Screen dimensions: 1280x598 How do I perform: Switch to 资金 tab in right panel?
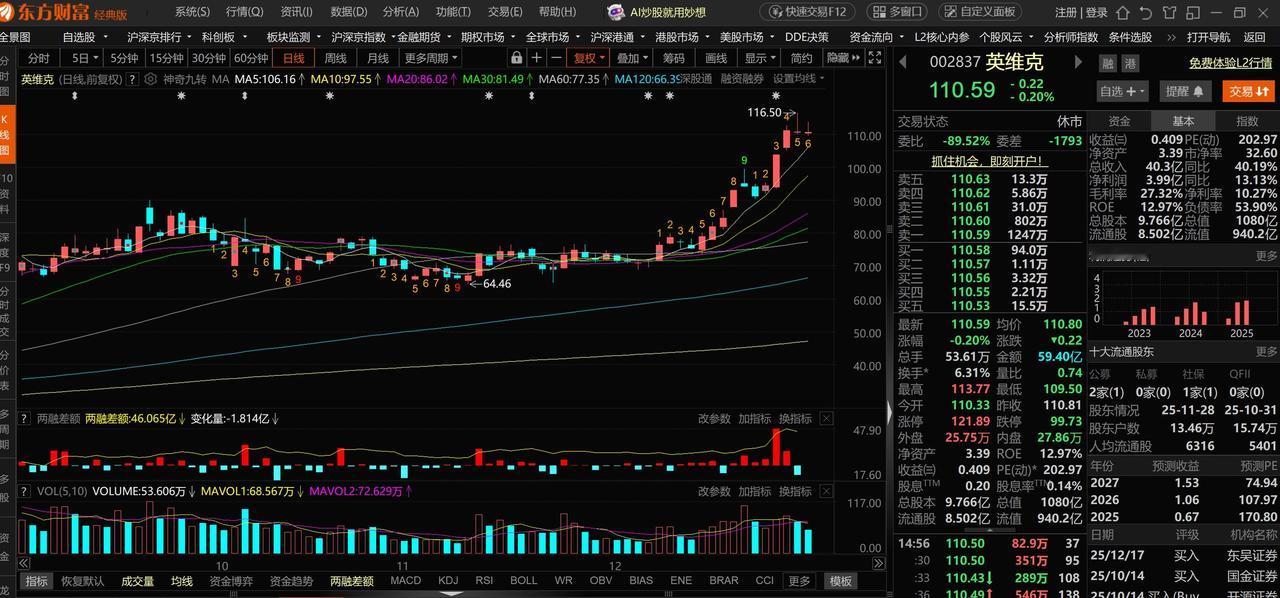point(1119,121)
